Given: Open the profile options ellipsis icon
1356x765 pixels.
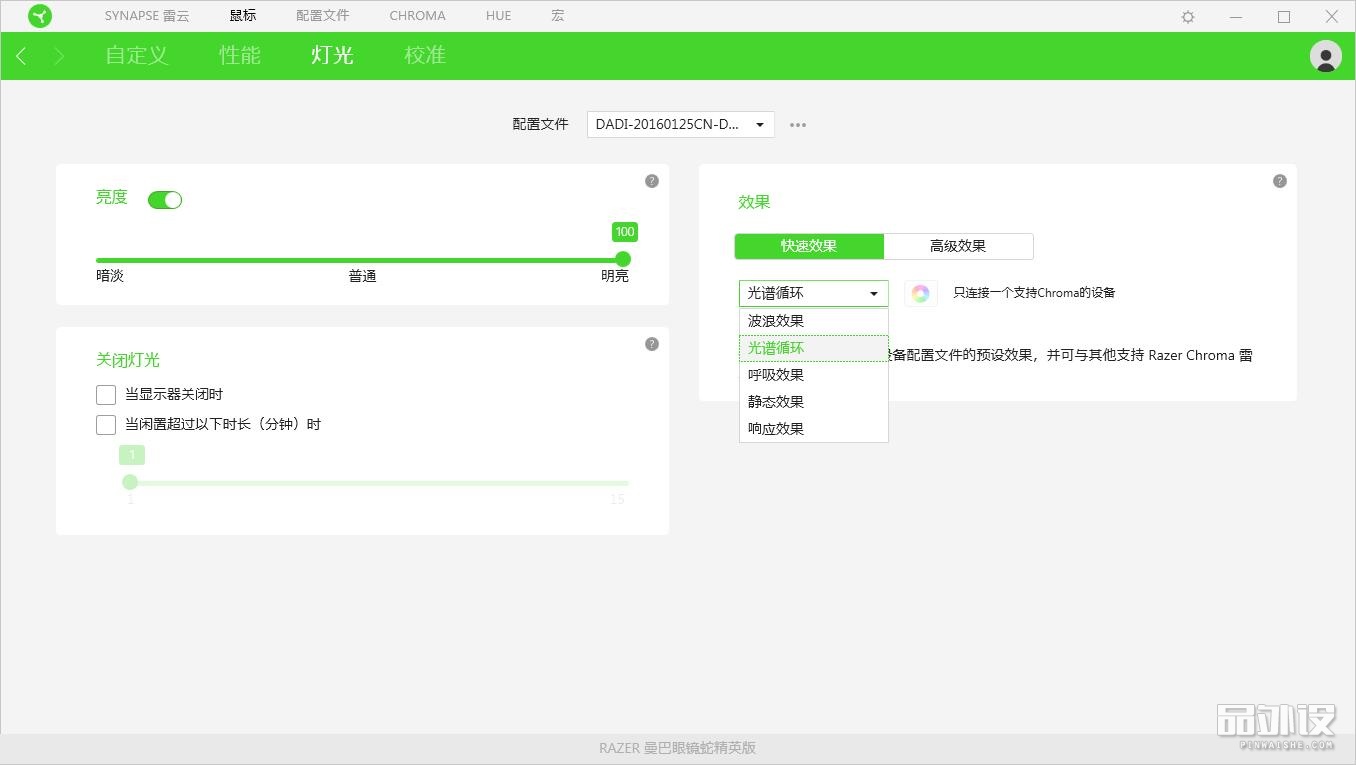Looking at the screenshot, I should click(797, 124).
